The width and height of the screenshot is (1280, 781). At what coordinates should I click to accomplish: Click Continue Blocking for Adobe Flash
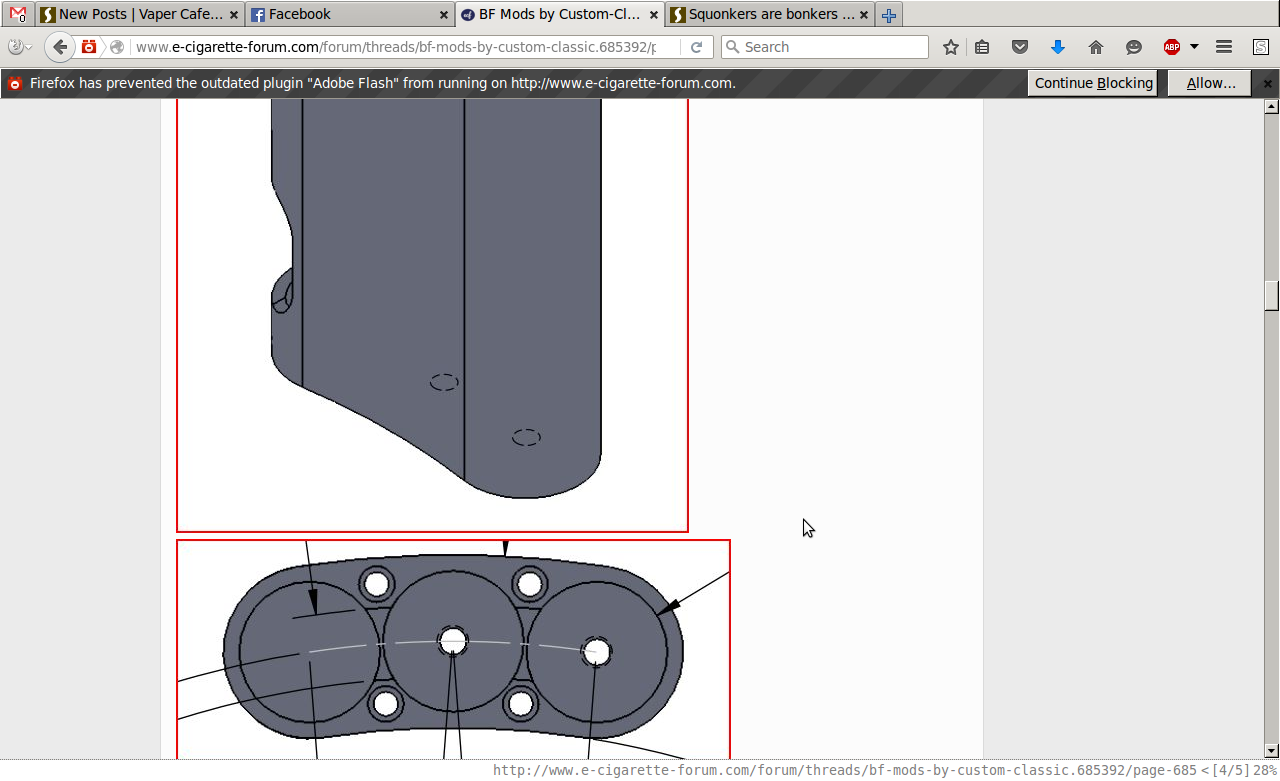point(1093,83)
